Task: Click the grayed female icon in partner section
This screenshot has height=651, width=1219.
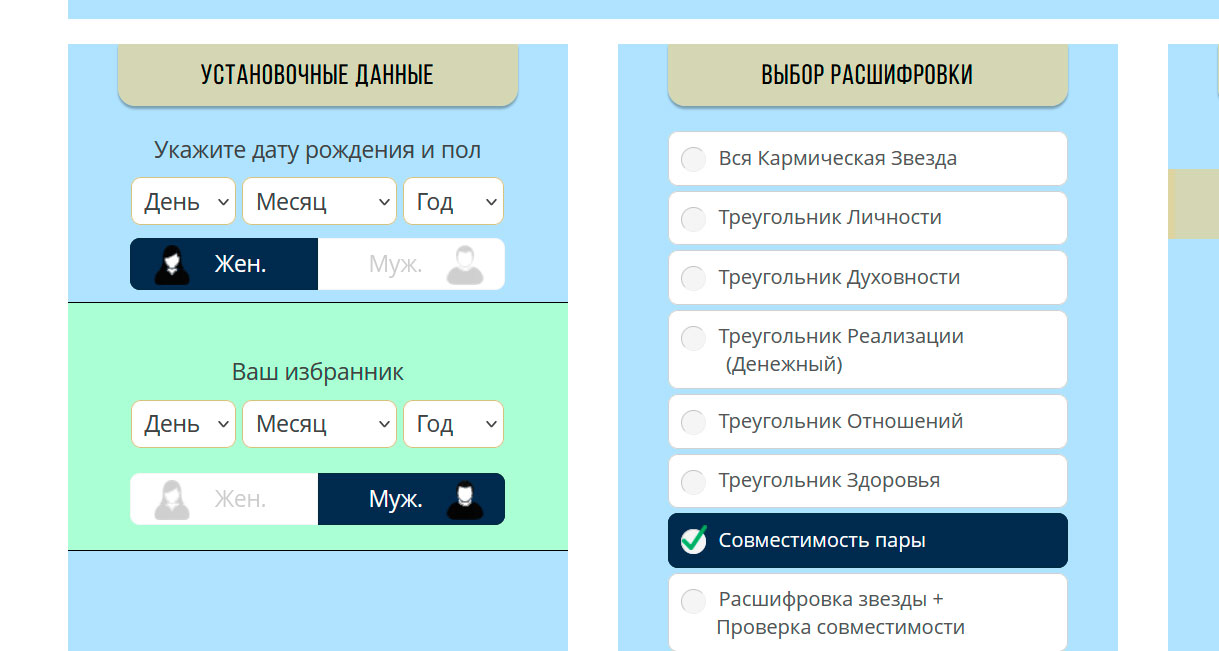Action: pos(174,498)
